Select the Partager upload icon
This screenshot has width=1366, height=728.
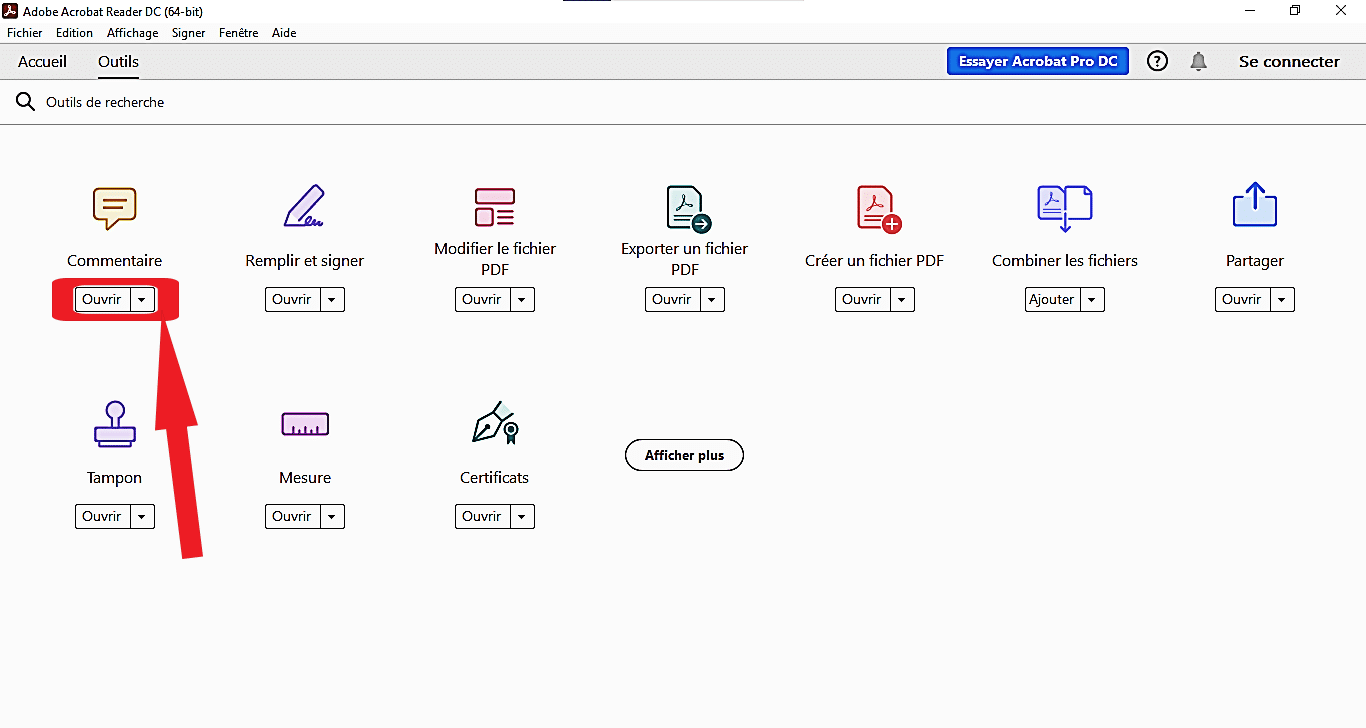pyautogui.click(x=1255, y=204)
